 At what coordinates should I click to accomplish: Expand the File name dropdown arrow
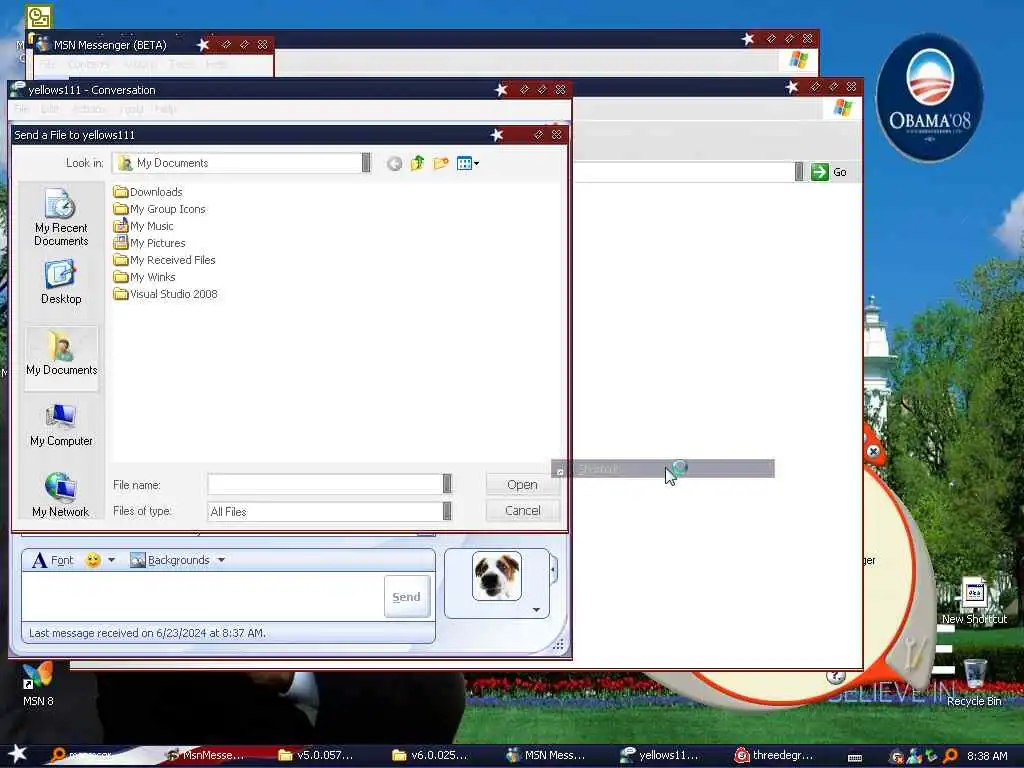click(447, 484)
